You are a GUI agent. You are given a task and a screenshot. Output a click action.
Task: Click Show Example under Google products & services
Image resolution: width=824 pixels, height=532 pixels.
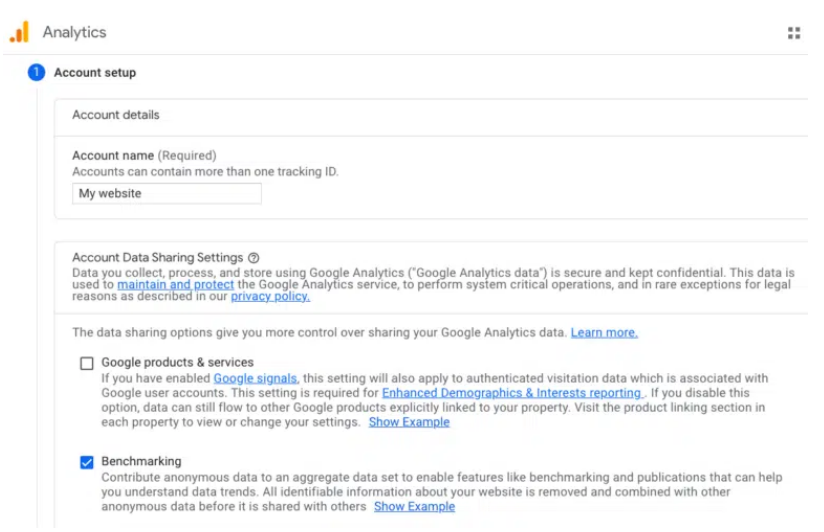click(409, 422)
